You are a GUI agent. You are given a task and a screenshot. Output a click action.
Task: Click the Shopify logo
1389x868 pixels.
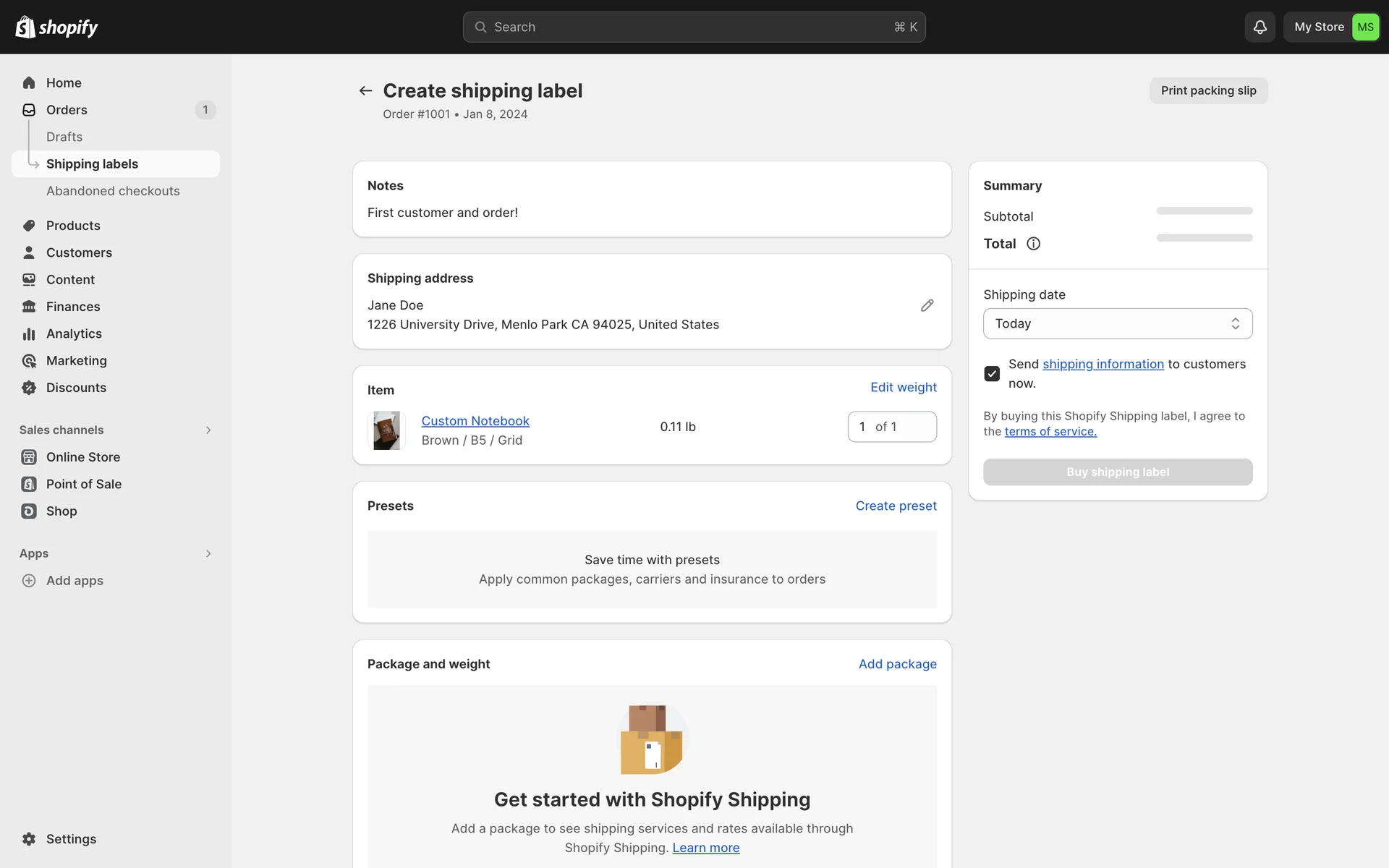[x=56, y=27]
